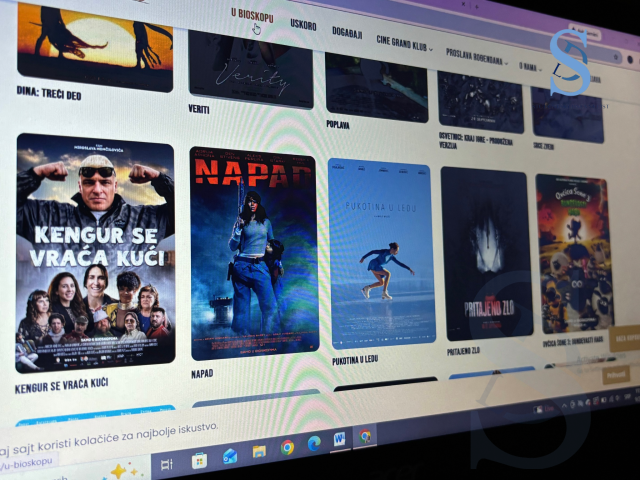Open File Explorer from the taskbar
Screen dimensions: 640x480
(259, 451)
